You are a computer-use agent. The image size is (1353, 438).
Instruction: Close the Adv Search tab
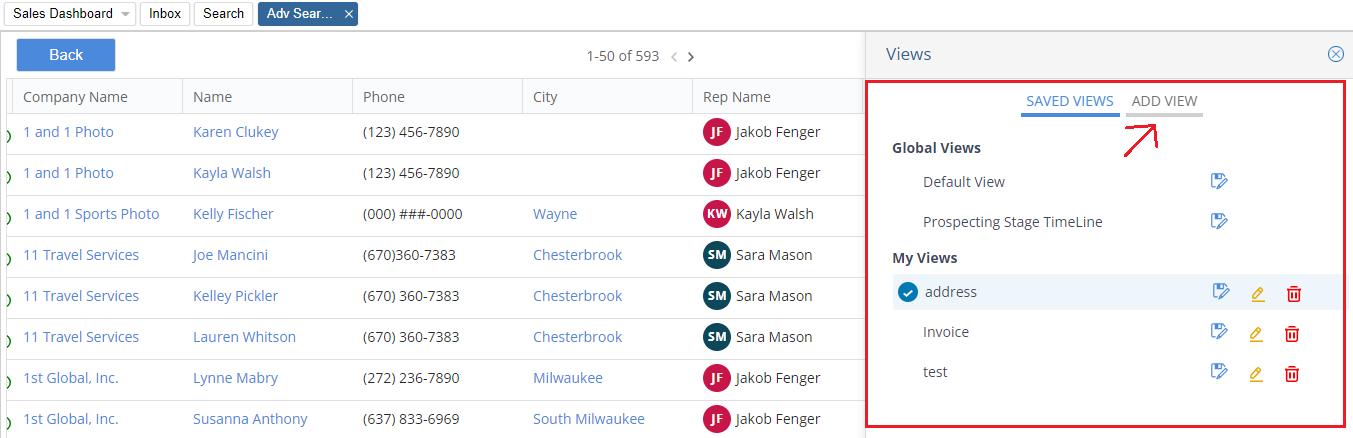coord(348,14)
